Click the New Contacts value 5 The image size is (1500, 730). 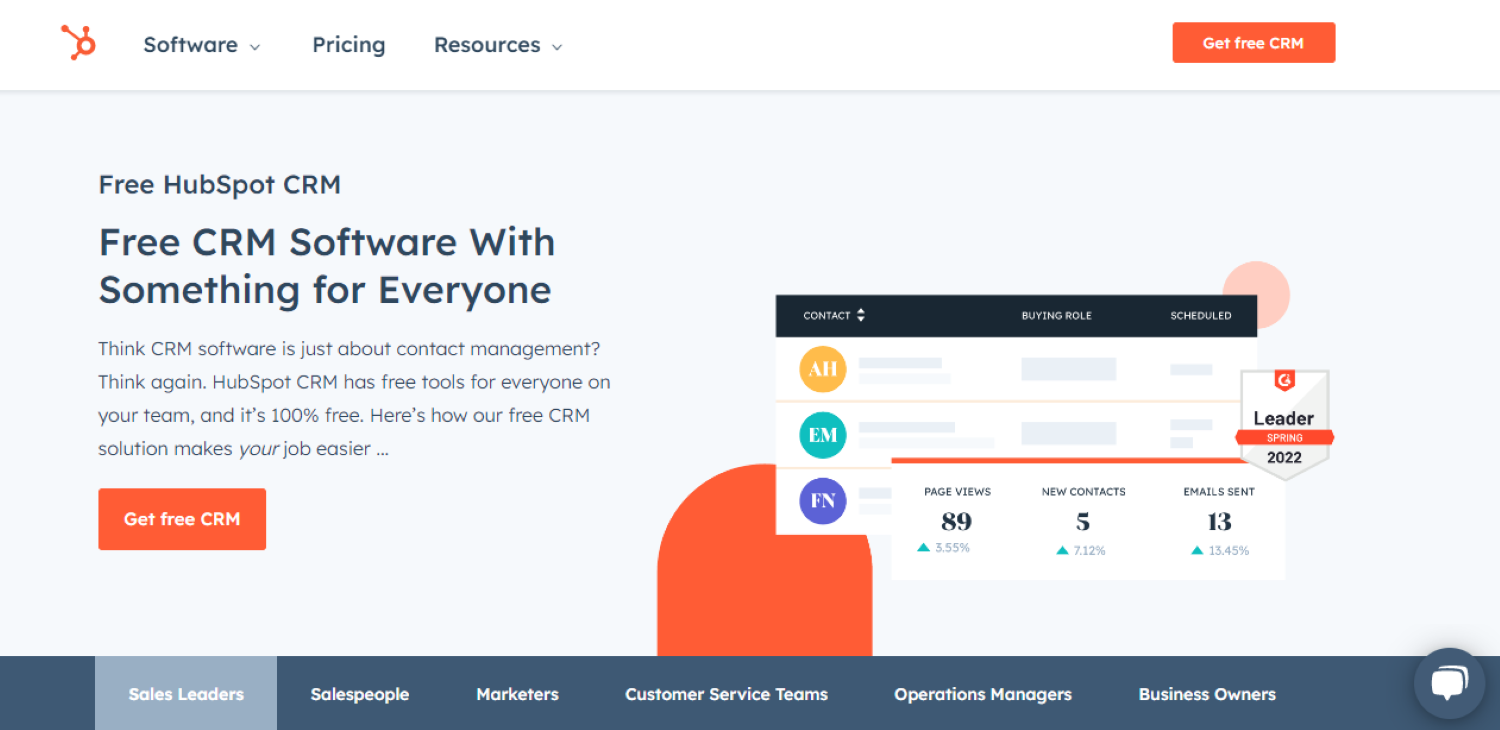(1083, 521)
